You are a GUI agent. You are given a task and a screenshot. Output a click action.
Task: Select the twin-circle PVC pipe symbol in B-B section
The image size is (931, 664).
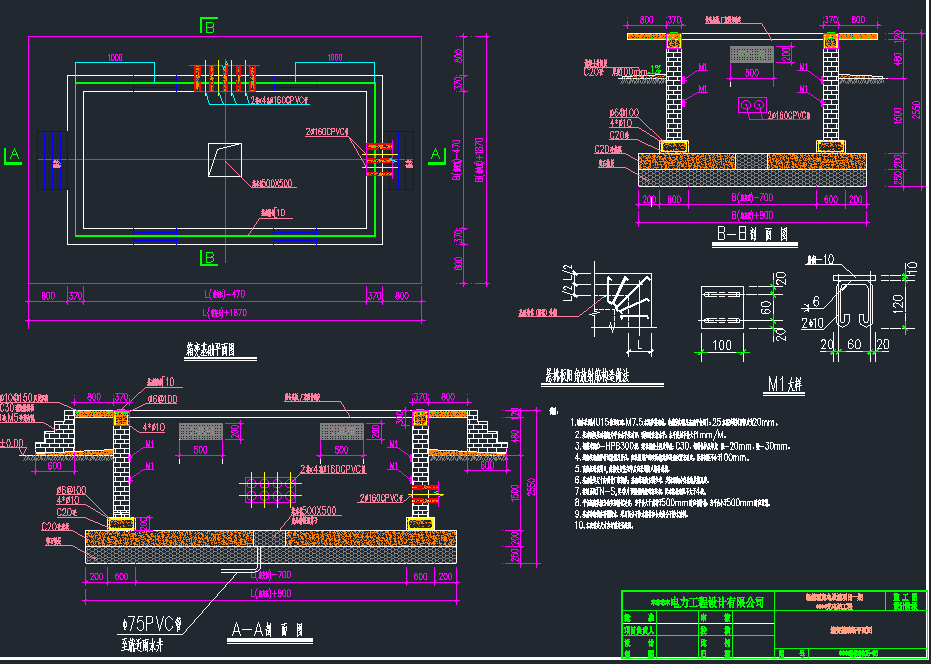[x=751, y=105]
